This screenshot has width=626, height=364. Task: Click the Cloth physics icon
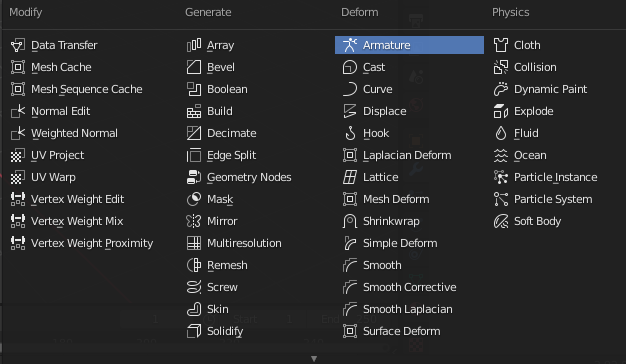click(x=501, y=45)
